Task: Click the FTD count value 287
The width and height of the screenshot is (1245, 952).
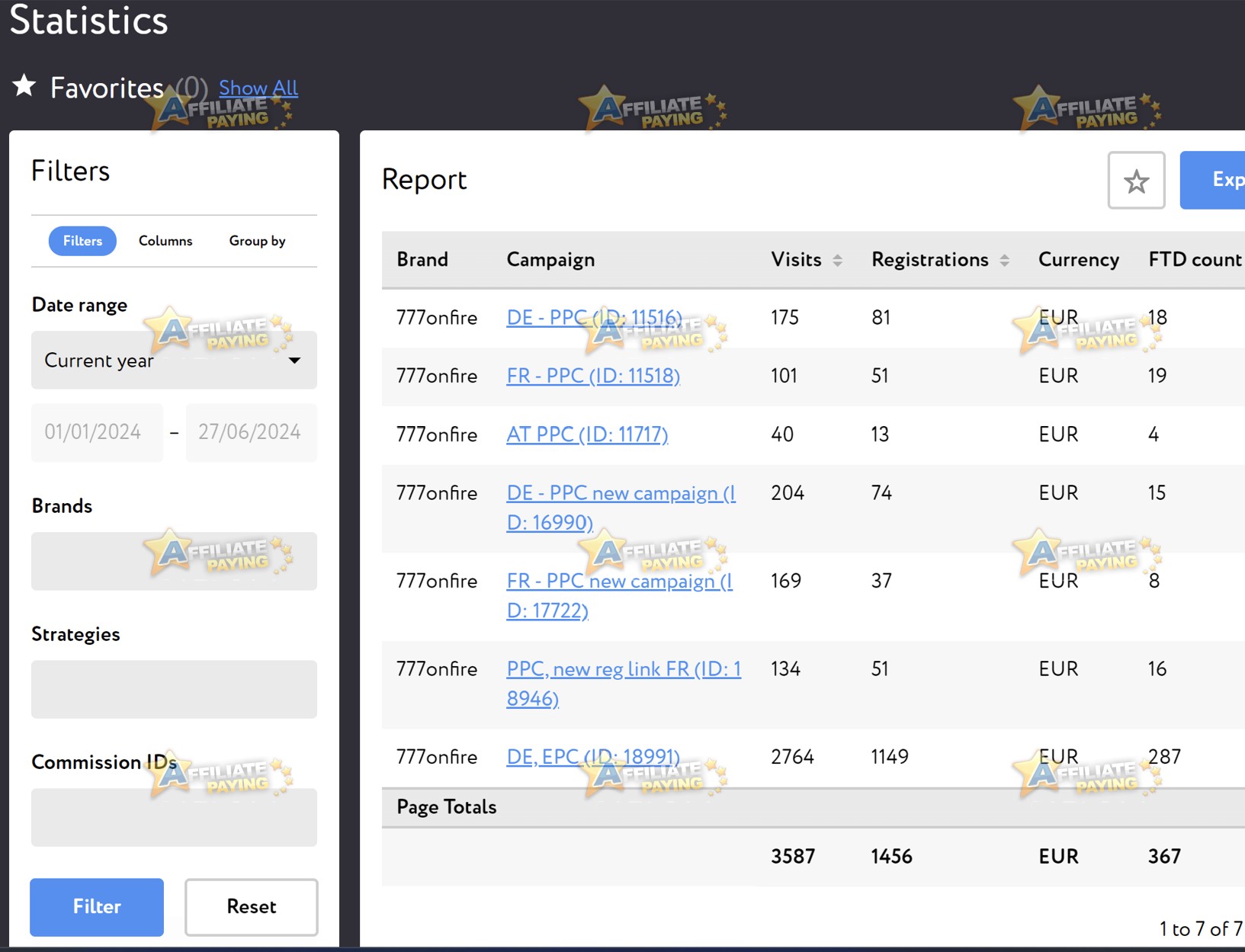Action: click(x=1164, y=757)
